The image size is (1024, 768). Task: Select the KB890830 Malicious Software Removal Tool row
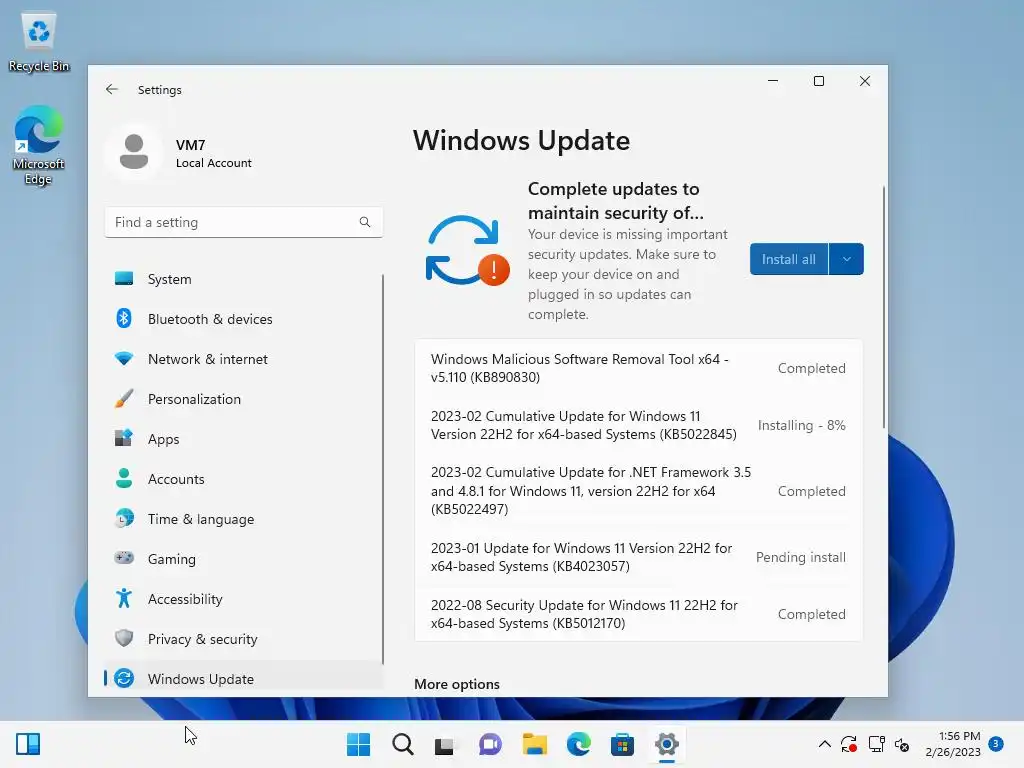(x=639, y=368)
